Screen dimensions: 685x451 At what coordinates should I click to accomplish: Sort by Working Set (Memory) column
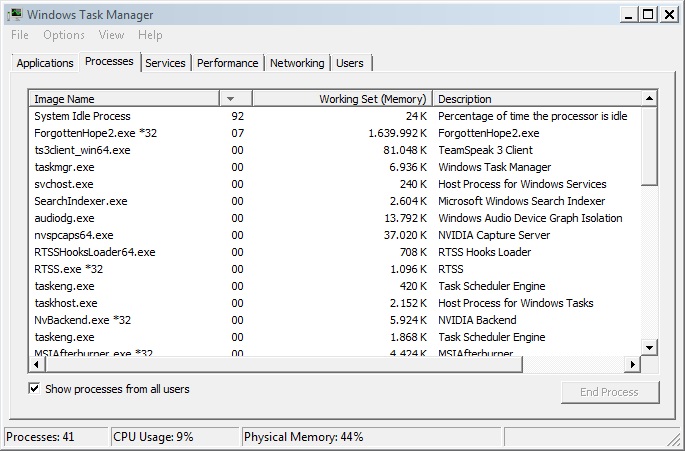(342, 99)
